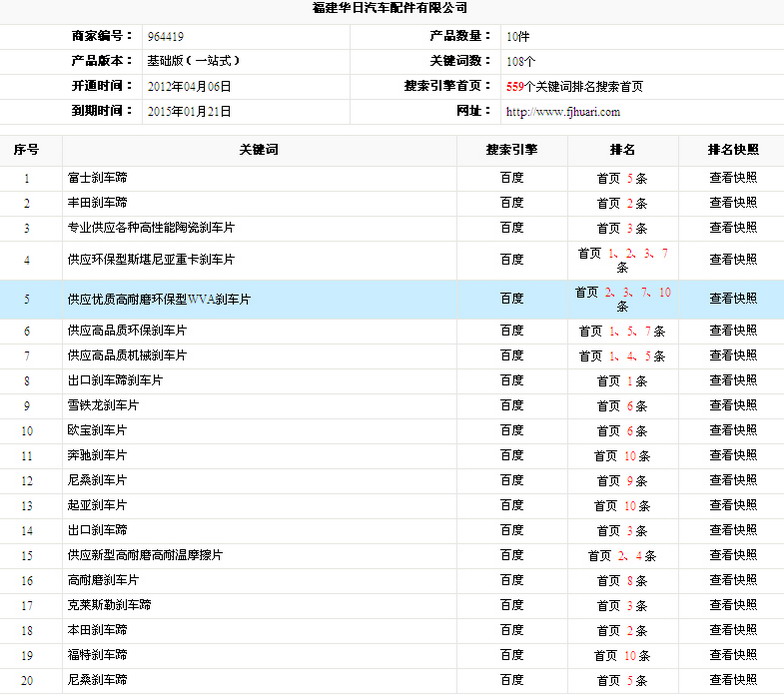View 查看快照 for 雪铁龙刹车片
784x698 pixels.
pos(733,406)
